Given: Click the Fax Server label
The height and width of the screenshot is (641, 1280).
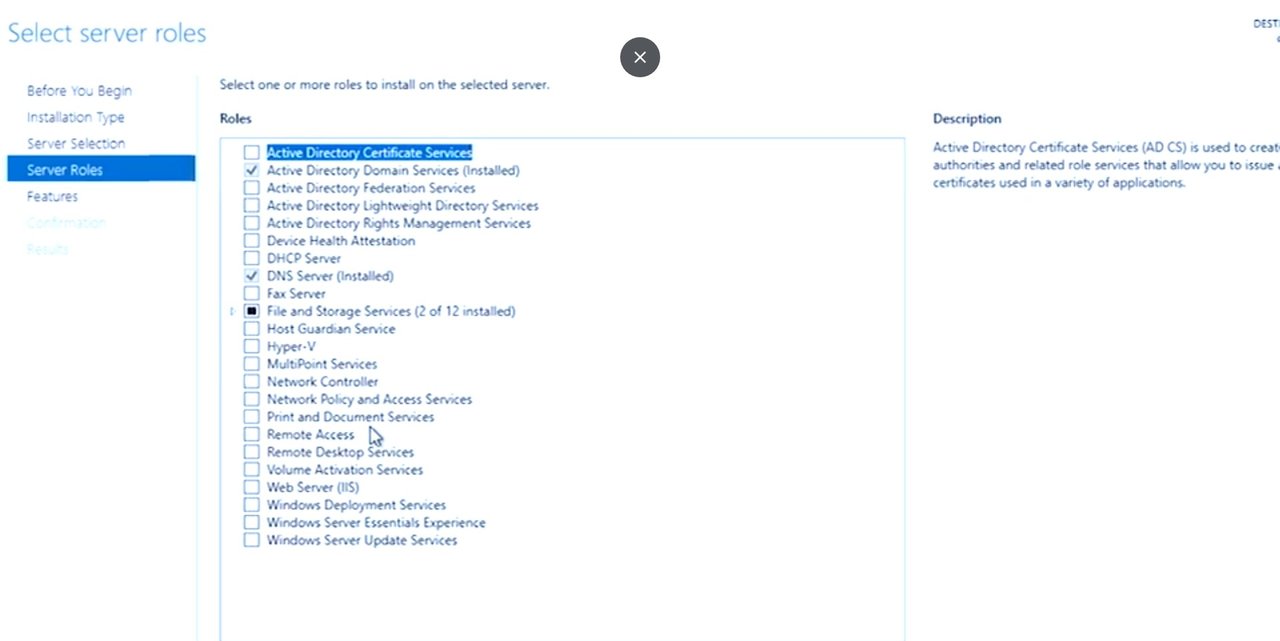Looking at the screenshot, I should pos(296,294).
